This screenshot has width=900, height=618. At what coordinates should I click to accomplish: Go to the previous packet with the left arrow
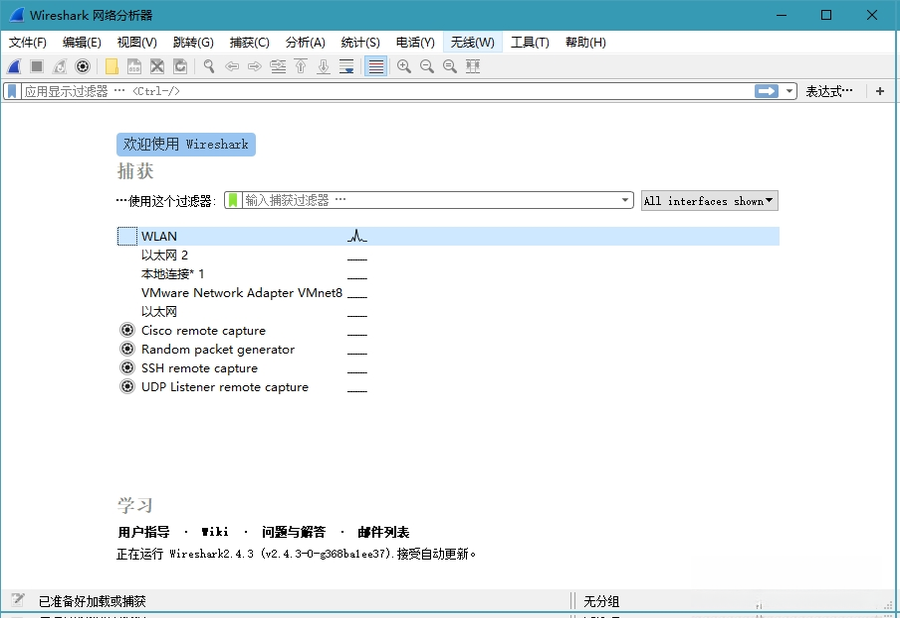tap(232, 67)
